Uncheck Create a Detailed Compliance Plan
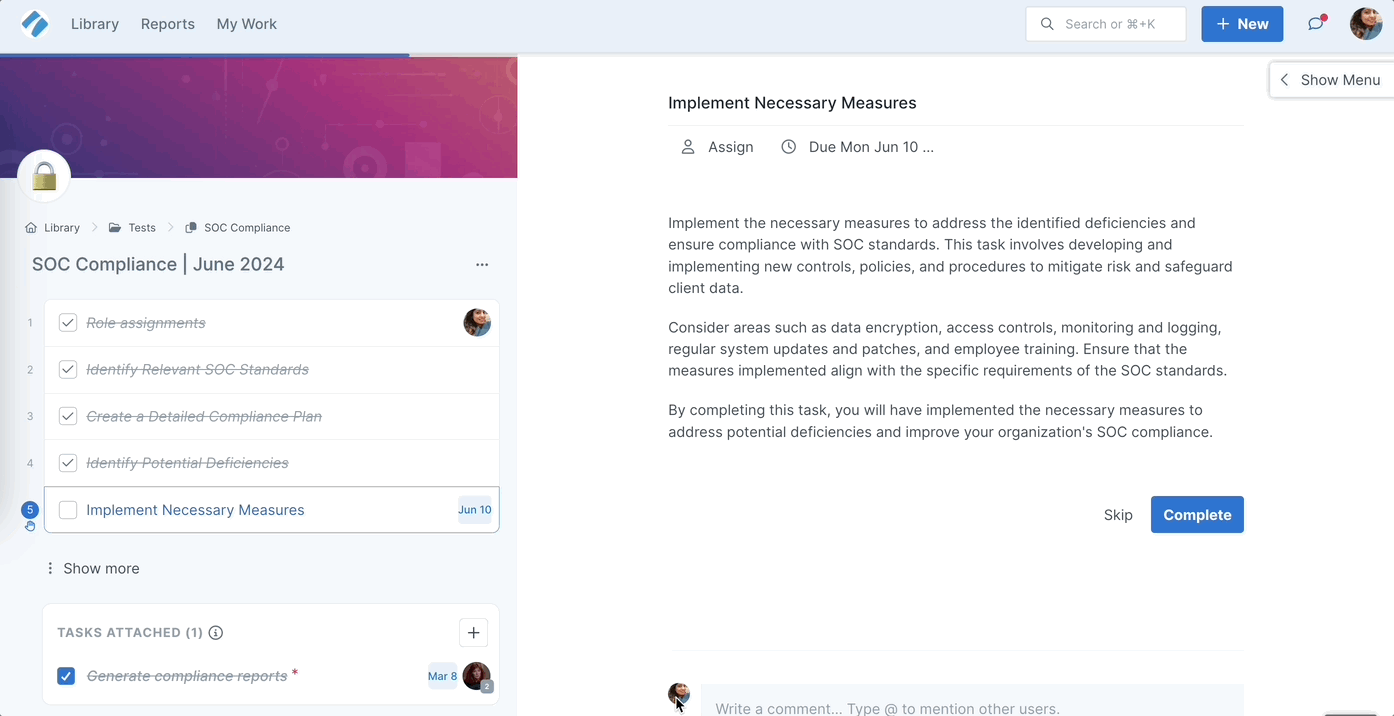This screenshot has height=716, width=1394. 68,416
